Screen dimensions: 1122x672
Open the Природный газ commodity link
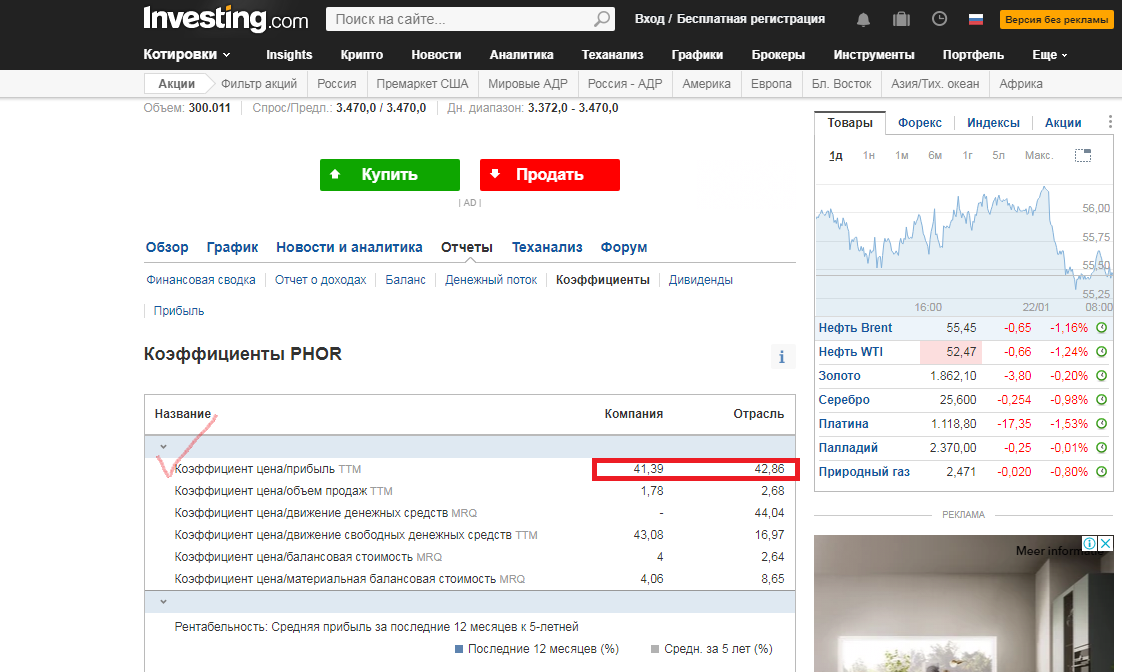pyautogui.click(x=864, y=472)
